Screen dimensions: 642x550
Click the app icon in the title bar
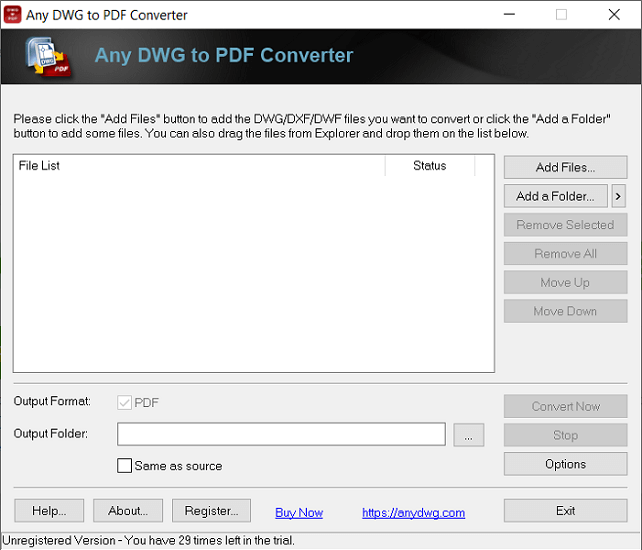[x=12, y=15]
